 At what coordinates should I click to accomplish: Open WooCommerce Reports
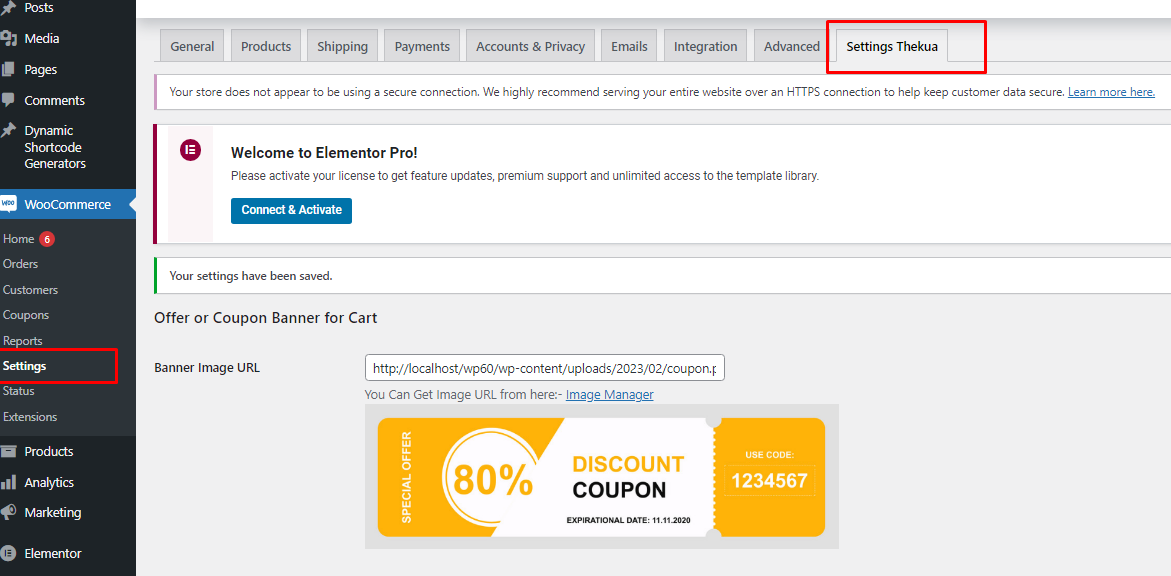click(x=22, y=341)
